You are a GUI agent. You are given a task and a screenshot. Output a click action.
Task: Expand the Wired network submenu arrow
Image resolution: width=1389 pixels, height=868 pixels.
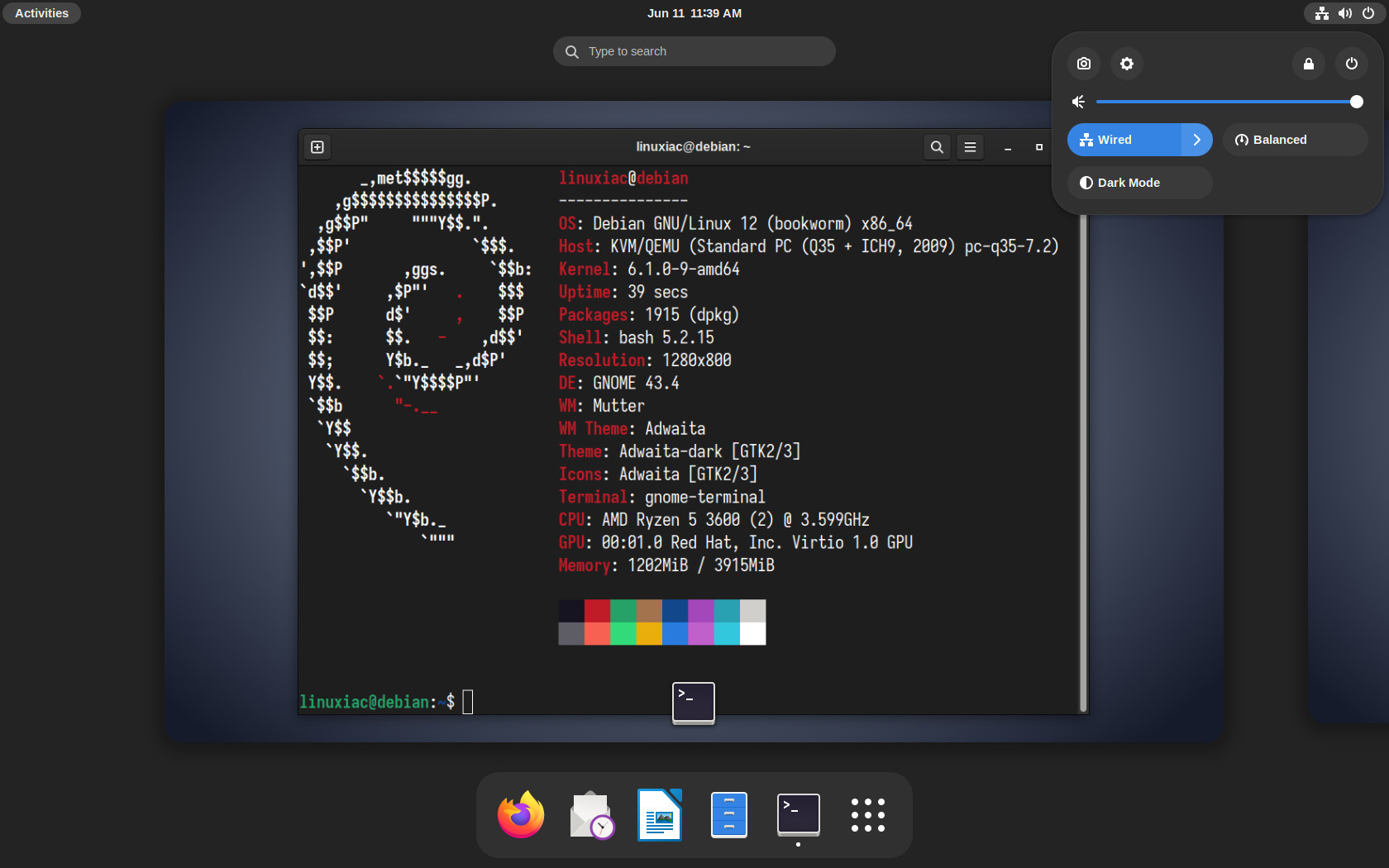1197,140
